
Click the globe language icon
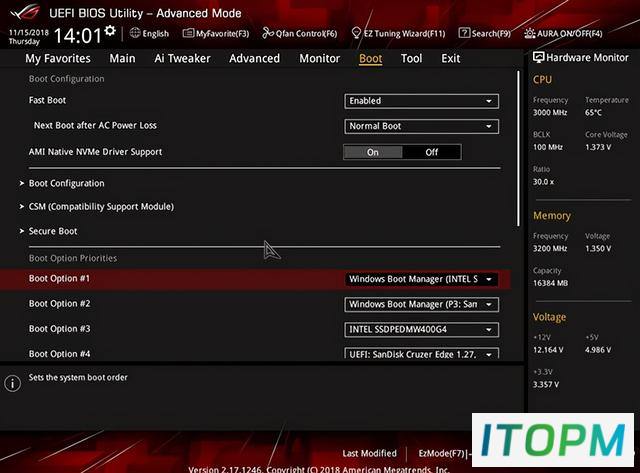135,33
